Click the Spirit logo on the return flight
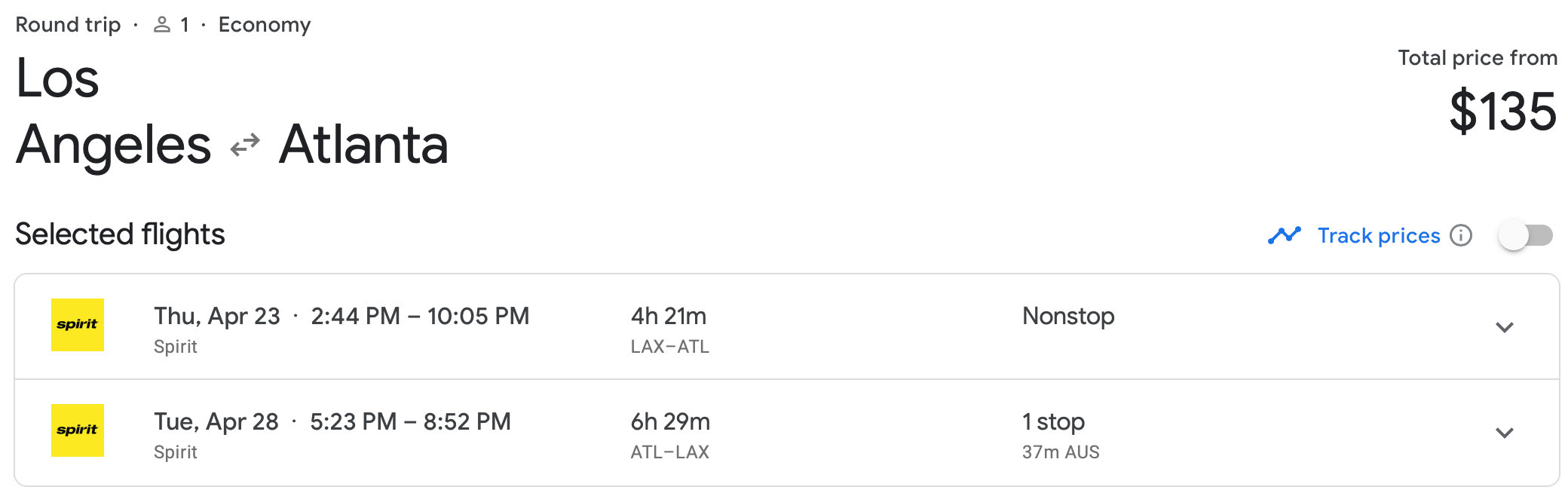1568x493 pixels. pyautogui.click(x=78, y=430)
